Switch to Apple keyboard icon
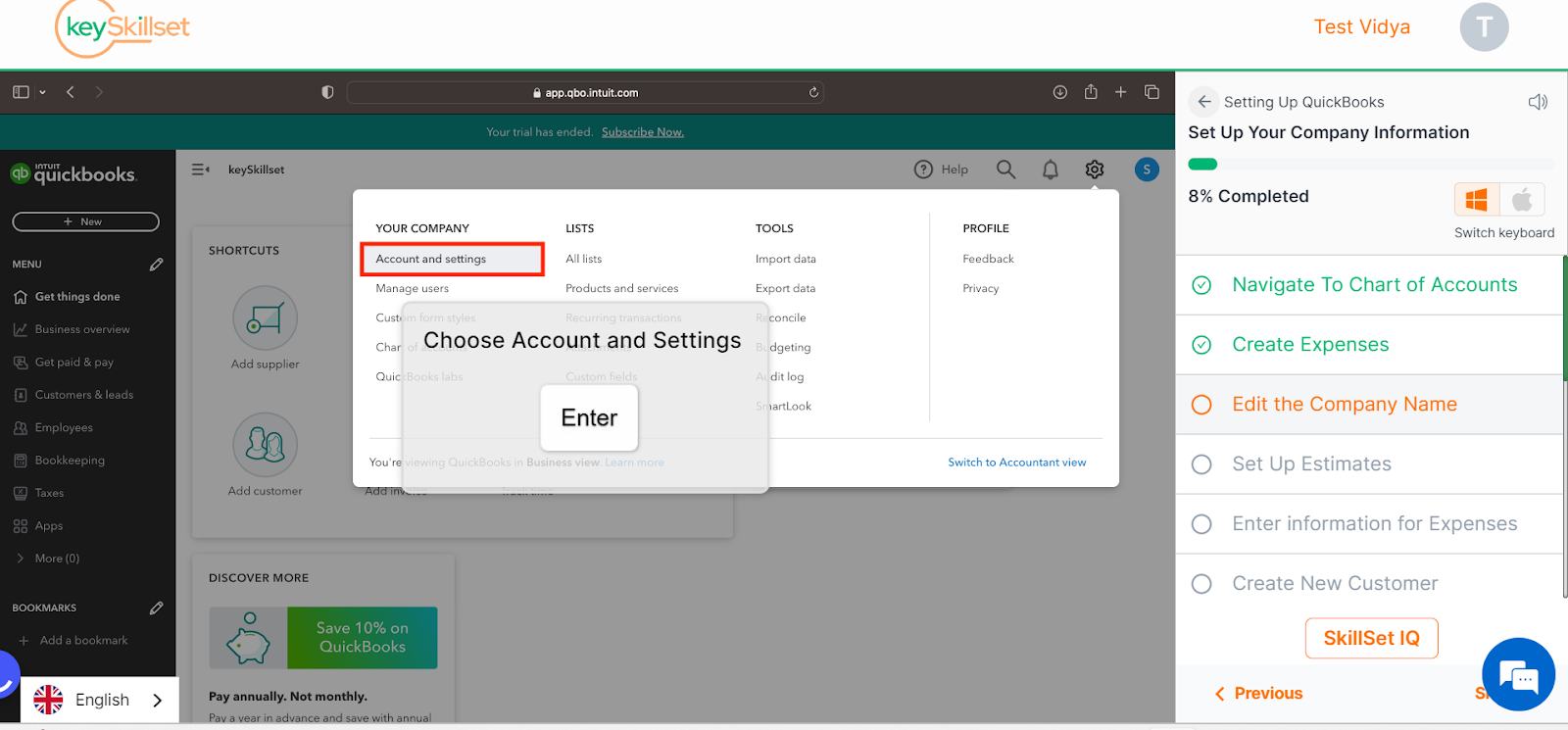The height and width of the screenshot is (730, 1568). click(1522, 200)
